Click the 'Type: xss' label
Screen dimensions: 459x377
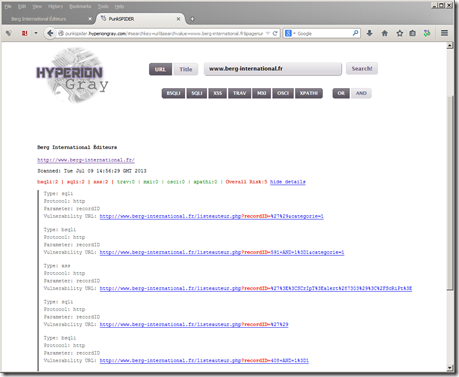[57, 266]
